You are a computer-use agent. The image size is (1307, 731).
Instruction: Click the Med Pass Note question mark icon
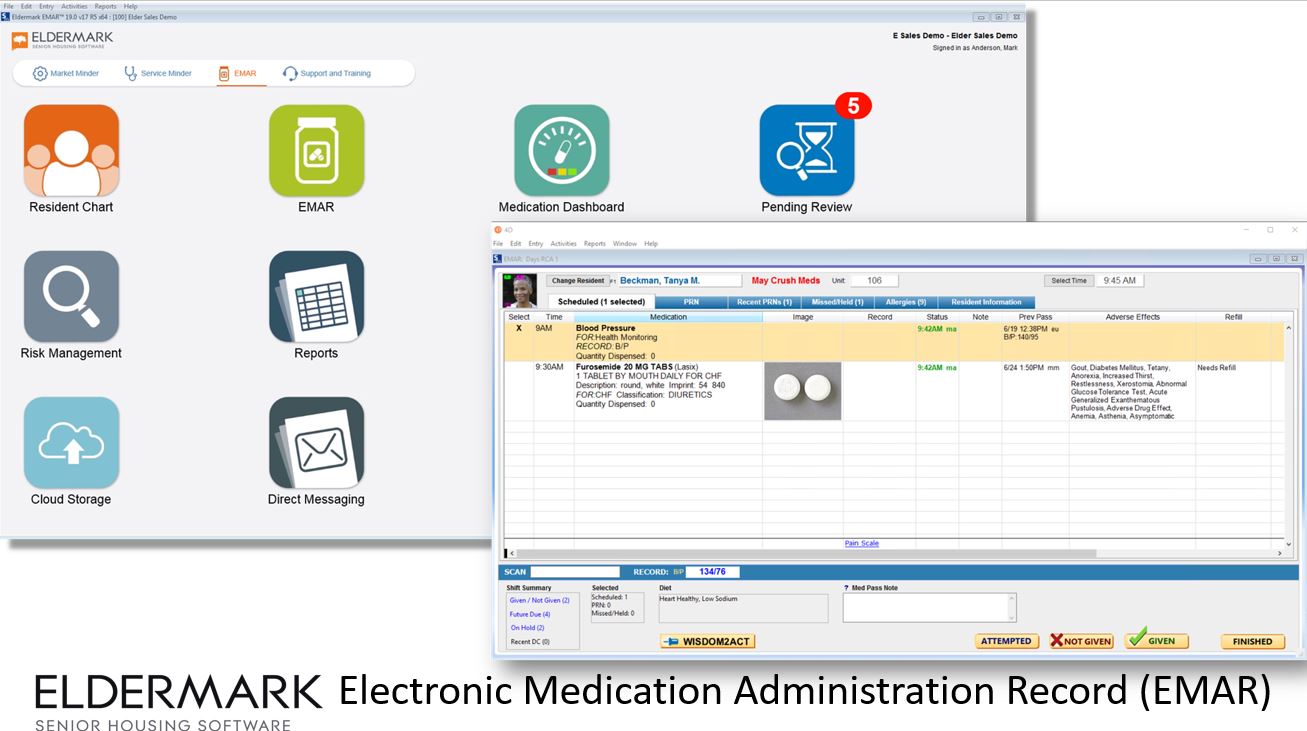846,588
